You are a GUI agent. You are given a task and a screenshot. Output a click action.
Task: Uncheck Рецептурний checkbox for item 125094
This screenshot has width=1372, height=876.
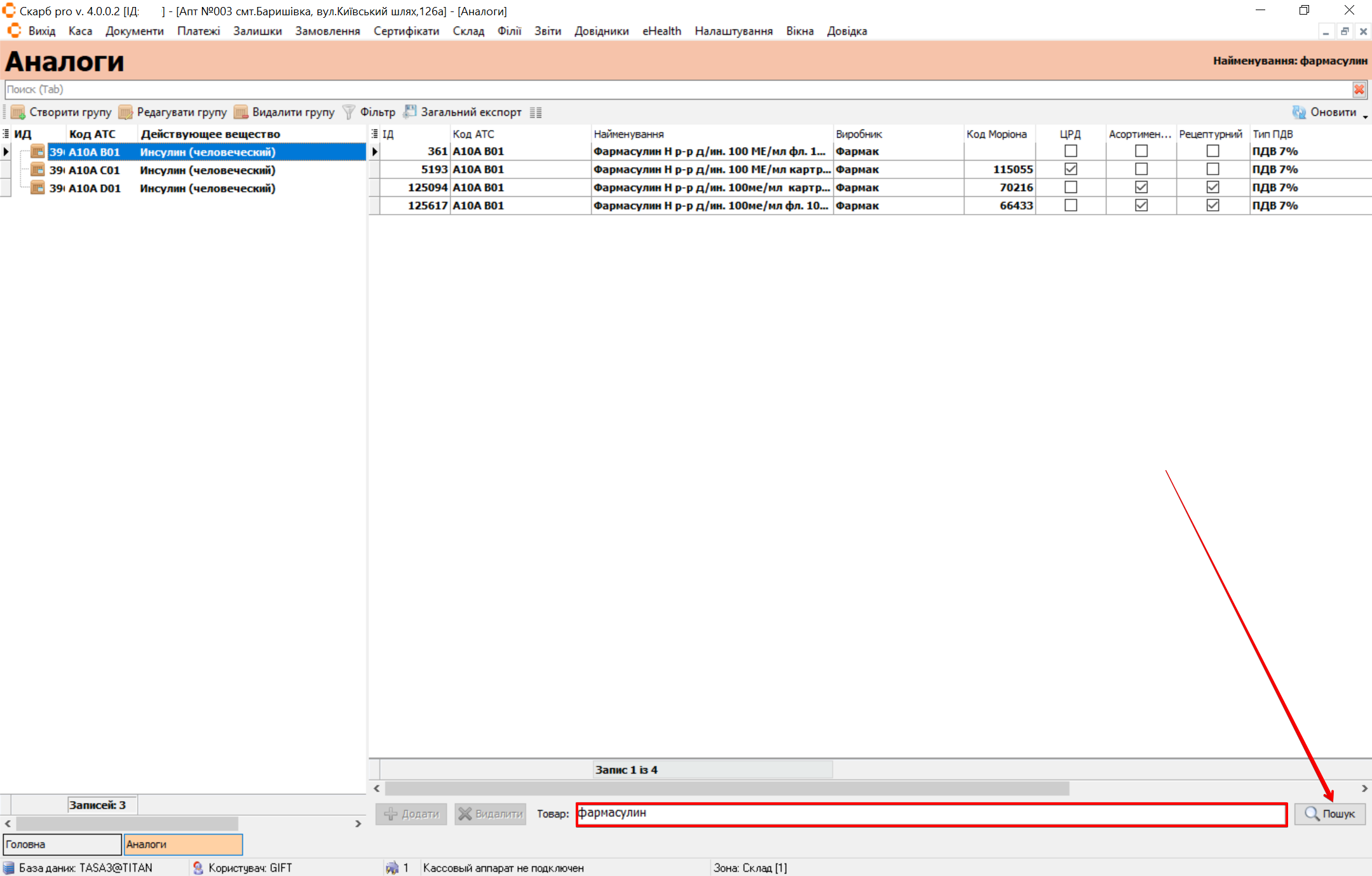(x=1212, y=187)
